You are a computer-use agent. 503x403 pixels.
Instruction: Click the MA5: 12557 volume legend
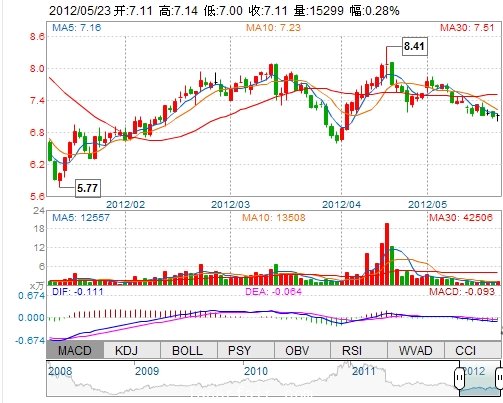81,218
